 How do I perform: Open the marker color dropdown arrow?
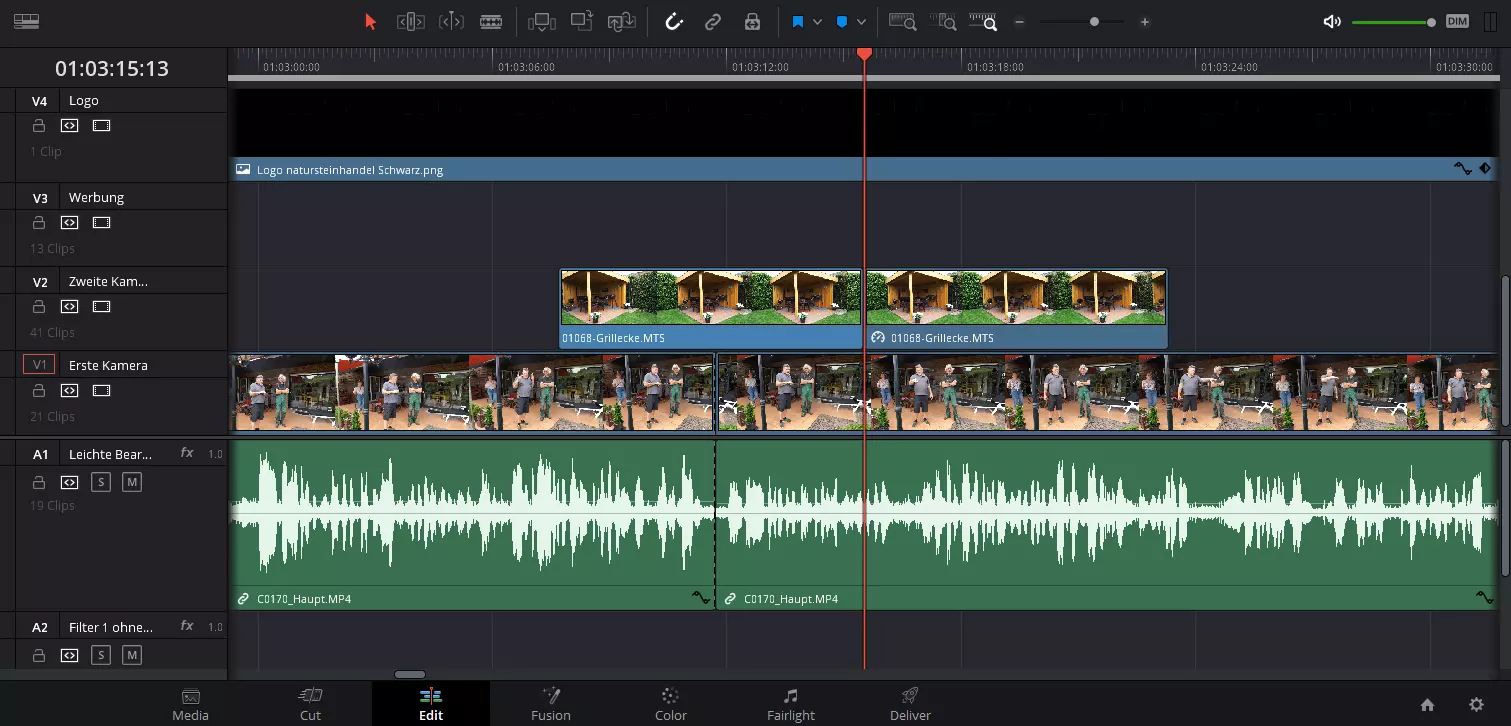click(861, 21)
